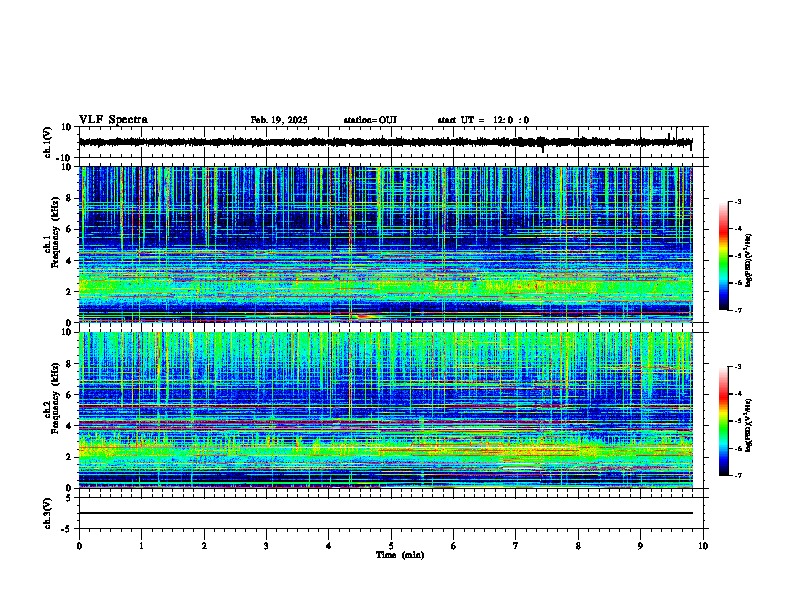Click the time axis tick label "0"
Screen dimensions: 792x612
79,546
